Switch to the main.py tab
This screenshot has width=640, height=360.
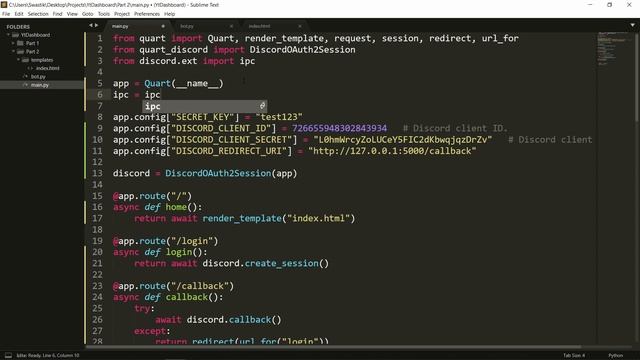[137, 26]
